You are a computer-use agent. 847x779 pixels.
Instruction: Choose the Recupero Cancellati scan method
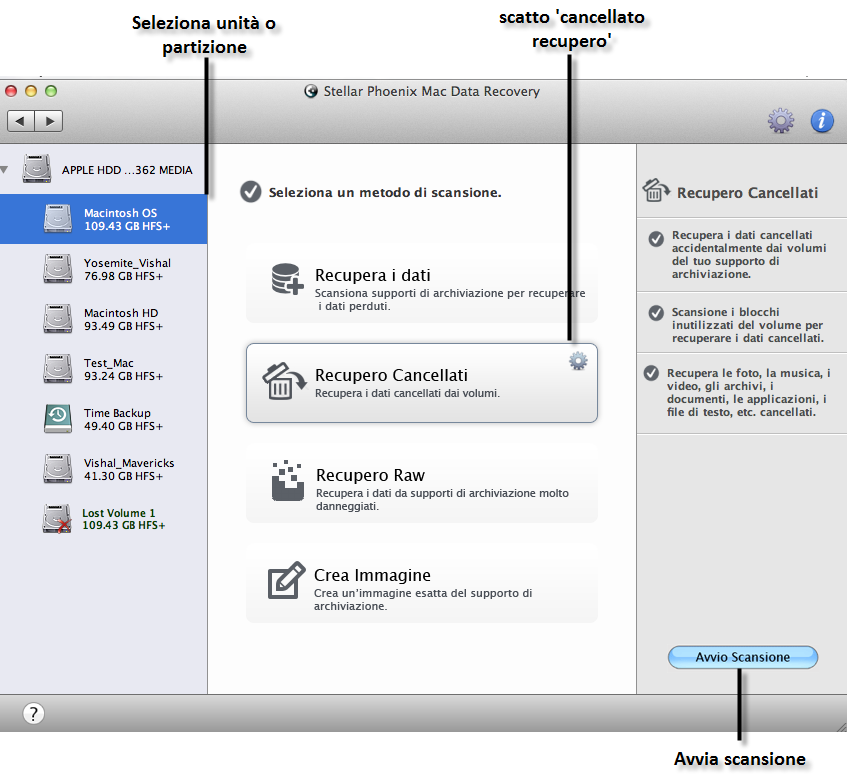pyautogui.click(x=422, y=382)
